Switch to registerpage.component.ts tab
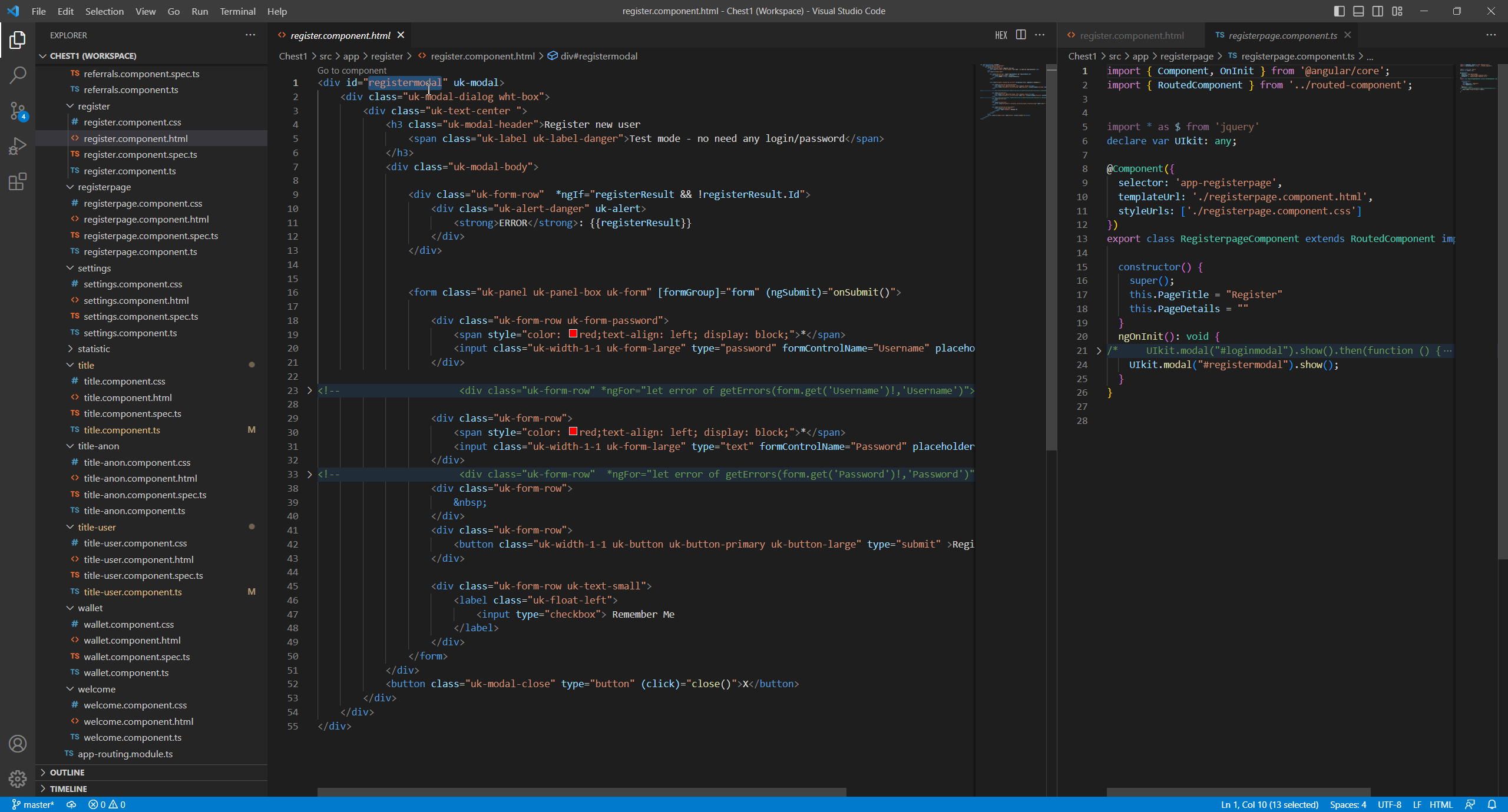The image size is (1508, 812). [x=1282, y=35]
